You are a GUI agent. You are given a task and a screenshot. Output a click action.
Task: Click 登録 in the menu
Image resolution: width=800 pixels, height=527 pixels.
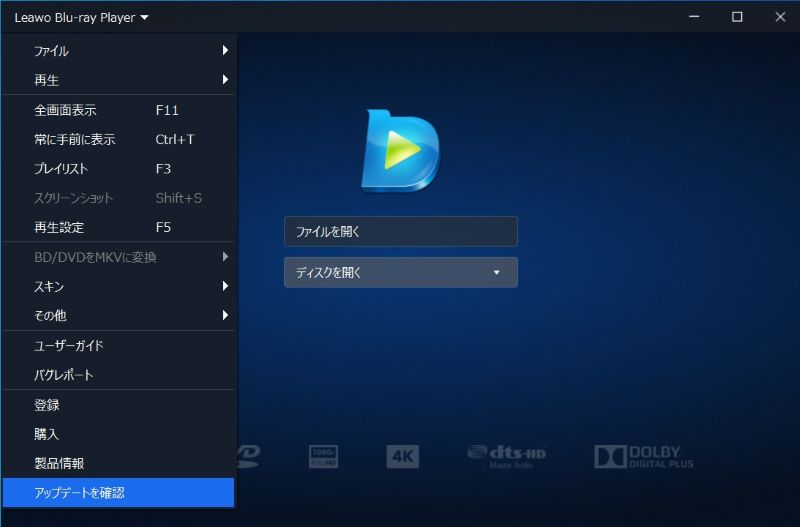click(x=118, y=405)
